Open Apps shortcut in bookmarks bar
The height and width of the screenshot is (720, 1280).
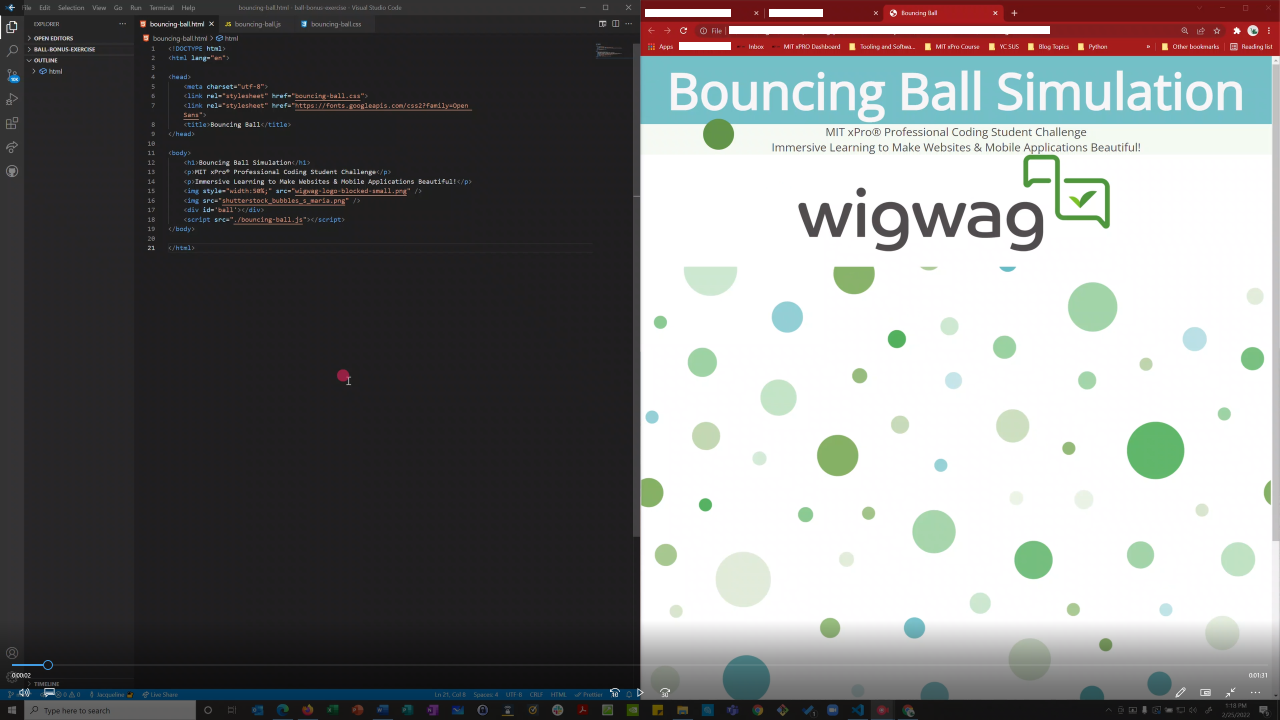[660, 46]
